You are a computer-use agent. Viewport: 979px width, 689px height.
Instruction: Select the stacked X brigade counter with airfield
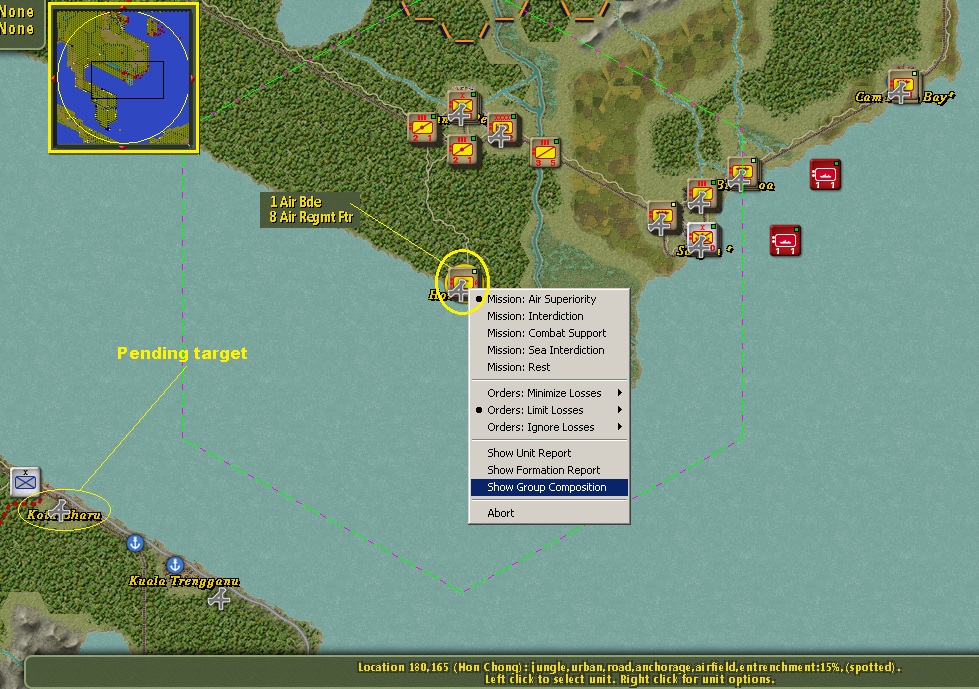[462, 107]
